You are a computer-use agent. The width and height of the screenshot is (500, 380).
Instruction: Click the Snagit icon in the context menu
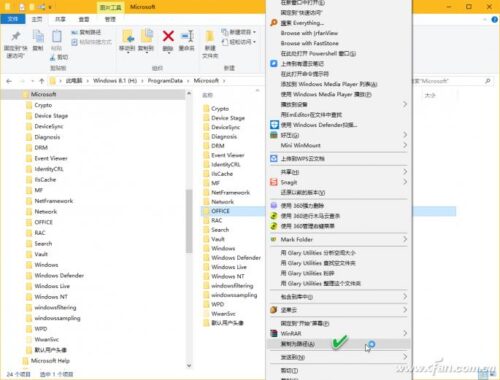coord(274,182)
